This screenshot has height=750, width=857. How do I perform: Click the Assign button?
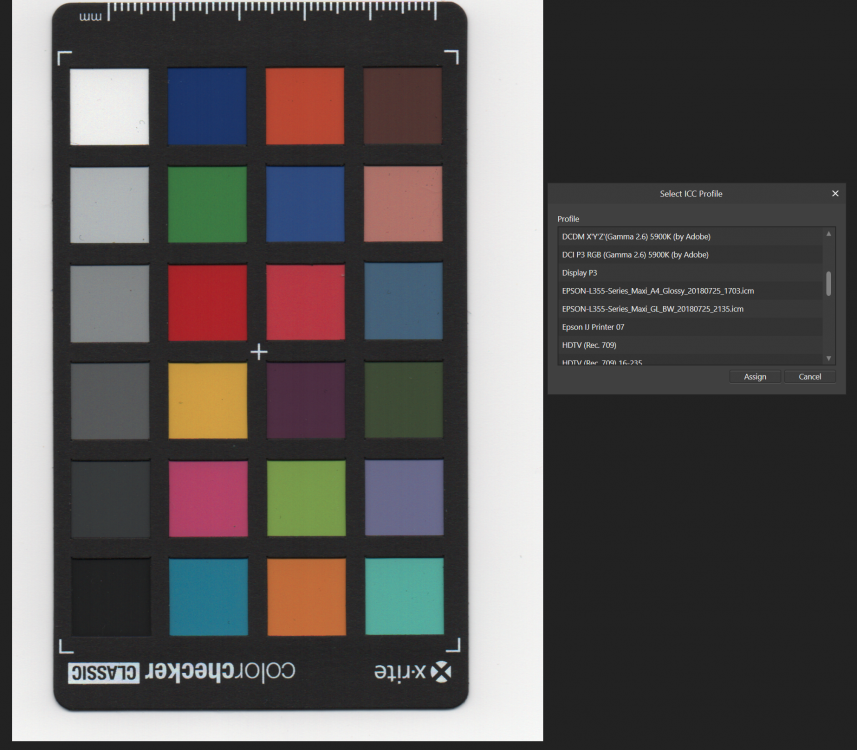pos(755,377)
